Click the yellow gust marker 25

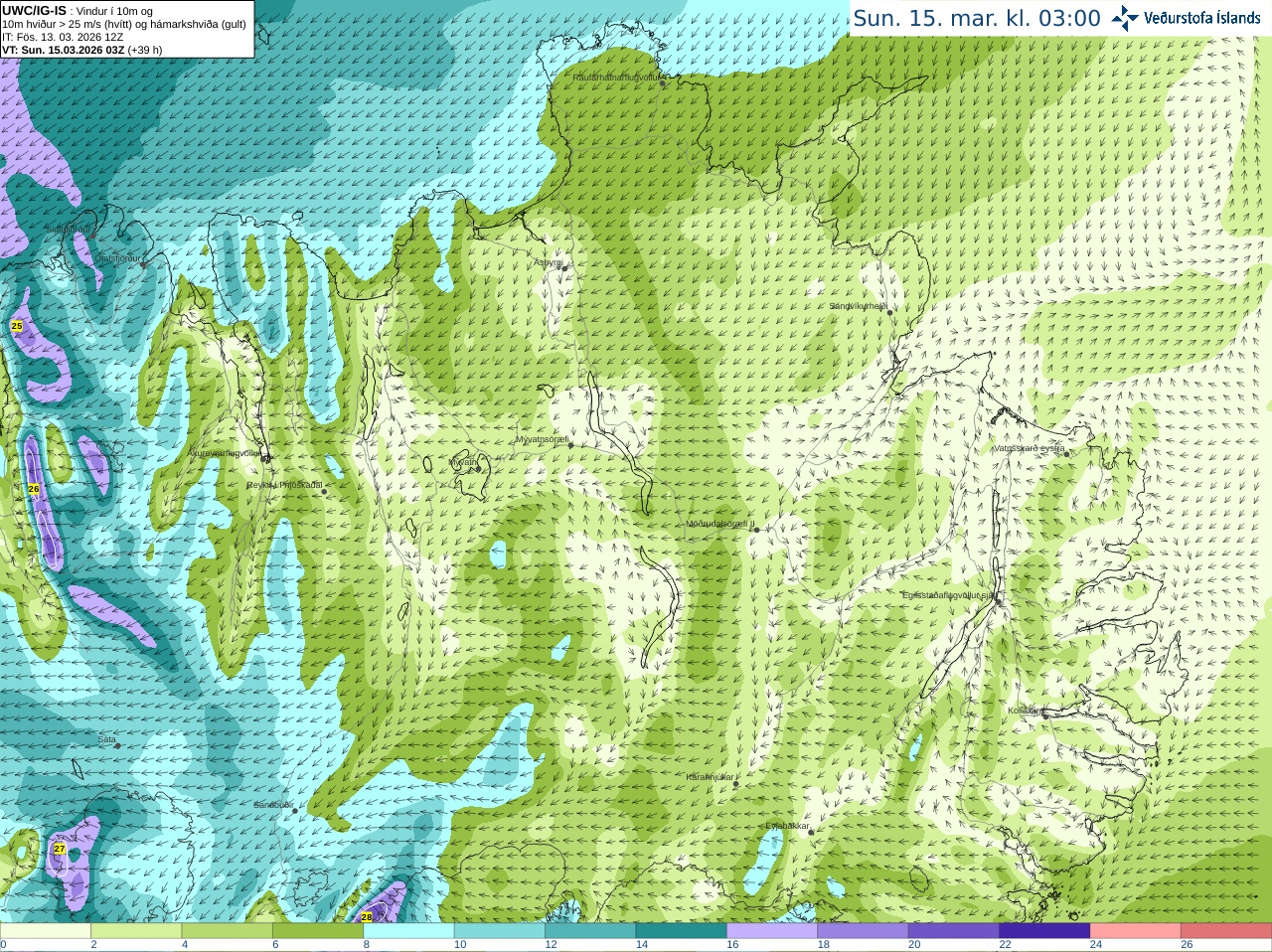click(17, 326)
